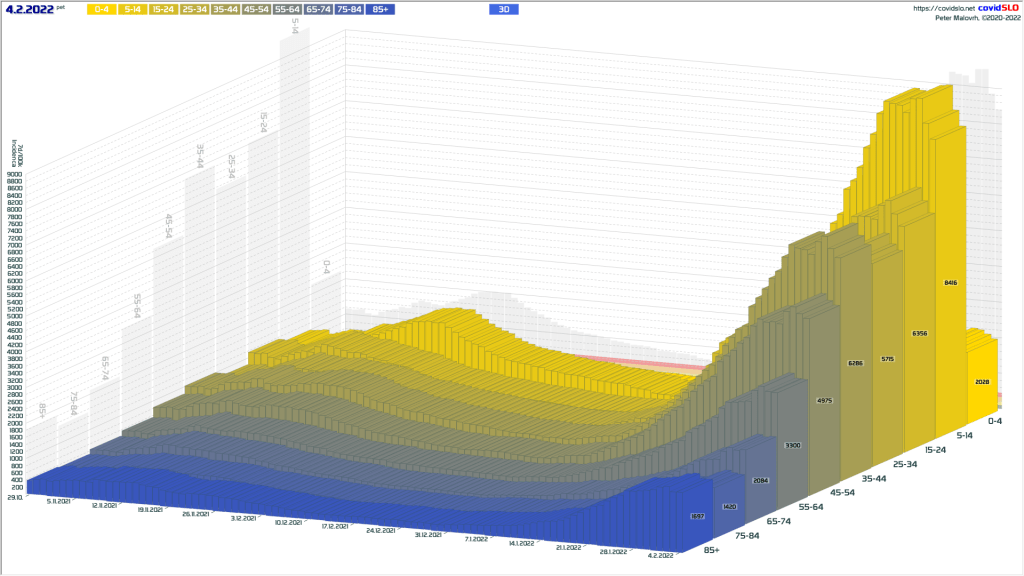Show or hide the 45-54 series

[257, 9]
